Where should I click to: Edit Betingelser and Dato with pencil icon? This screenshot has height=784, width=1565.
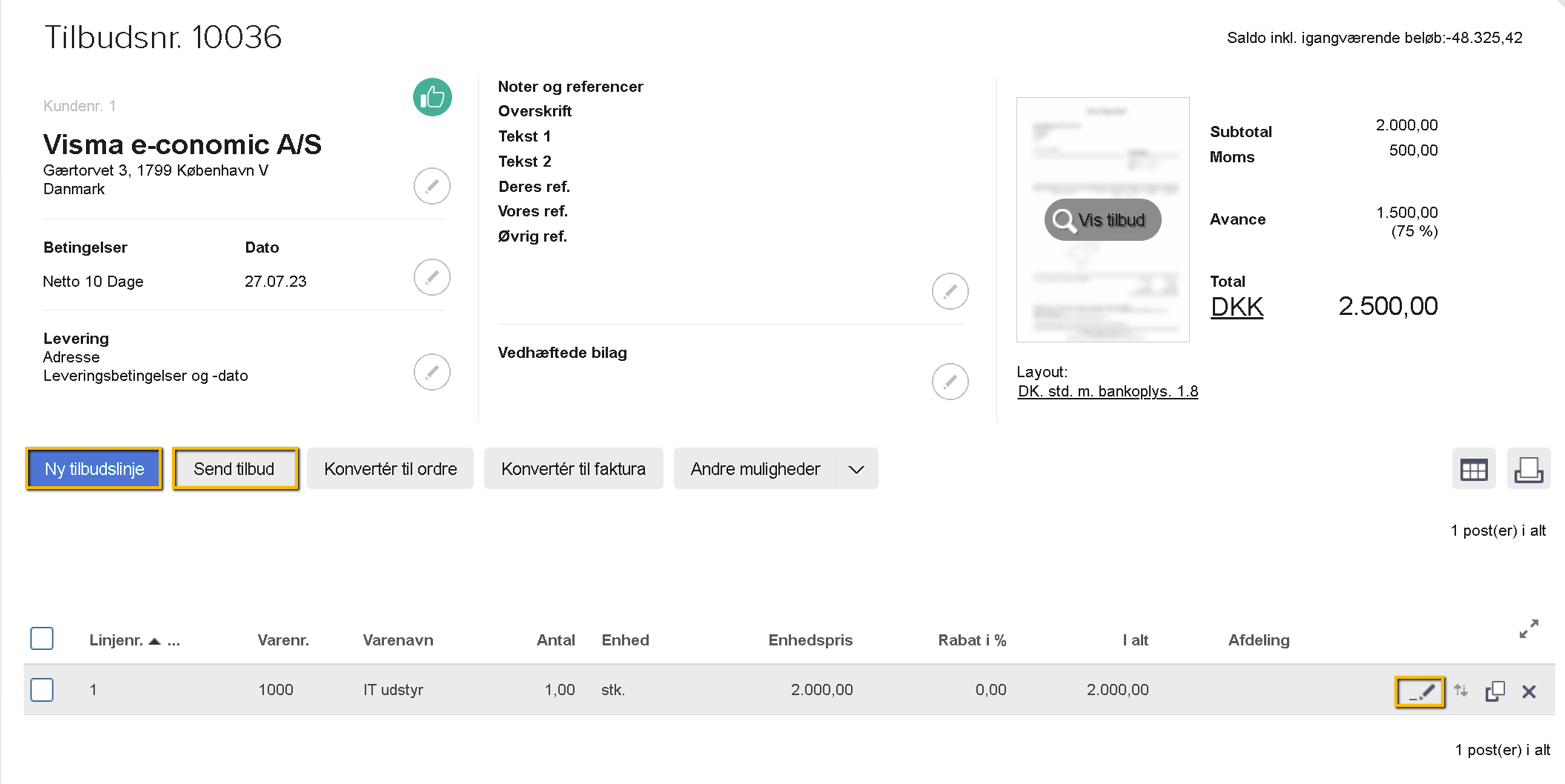point(431,277)
